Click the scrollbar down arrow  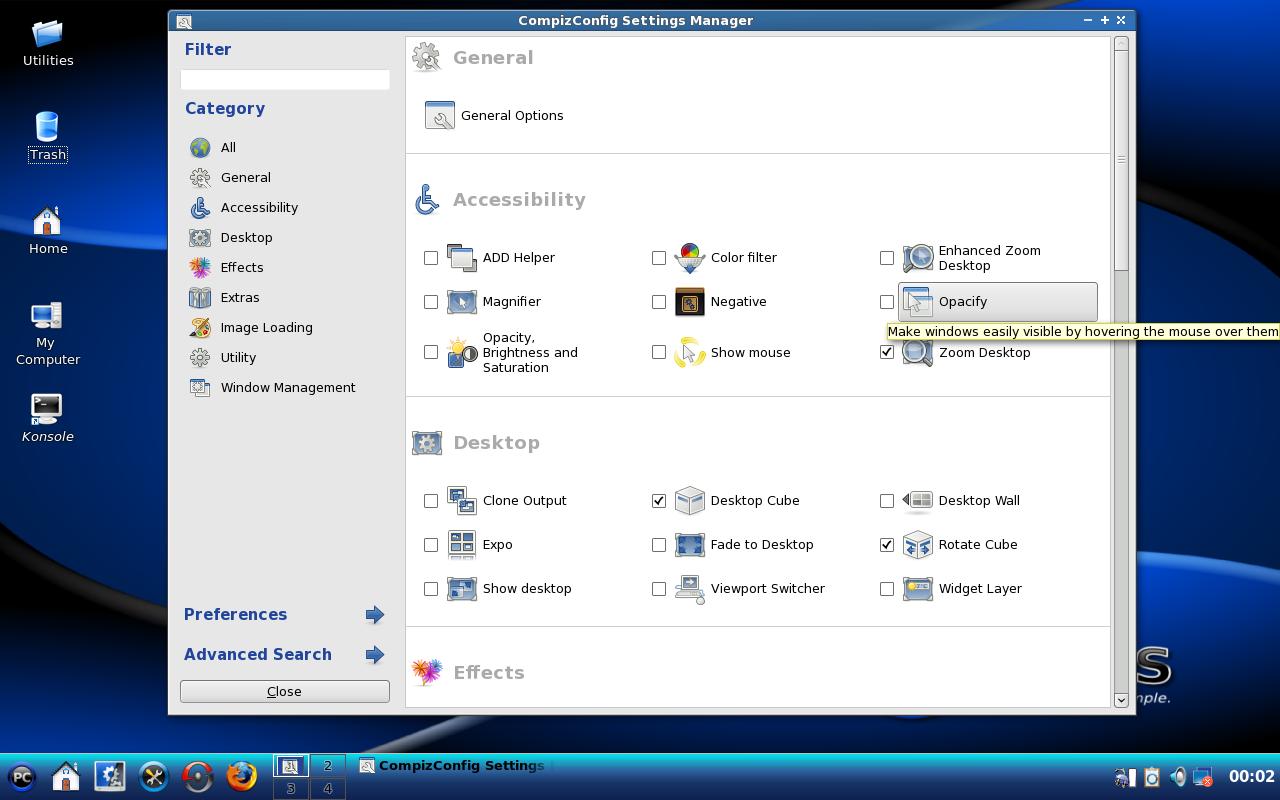pos(1121,700)
